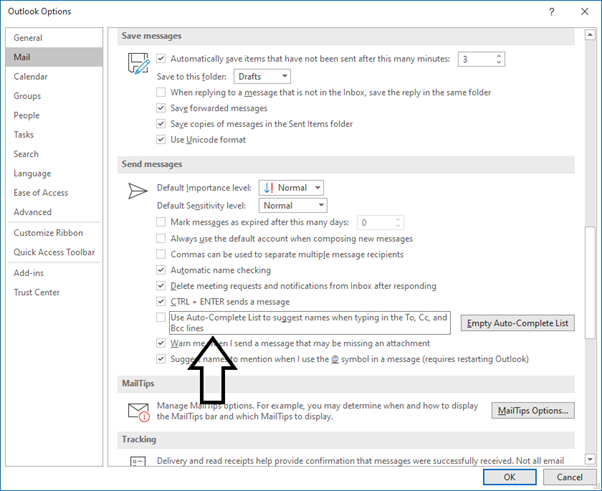Open the Add-ins category
Screen dimensions: 602x491
pos(54,273)
